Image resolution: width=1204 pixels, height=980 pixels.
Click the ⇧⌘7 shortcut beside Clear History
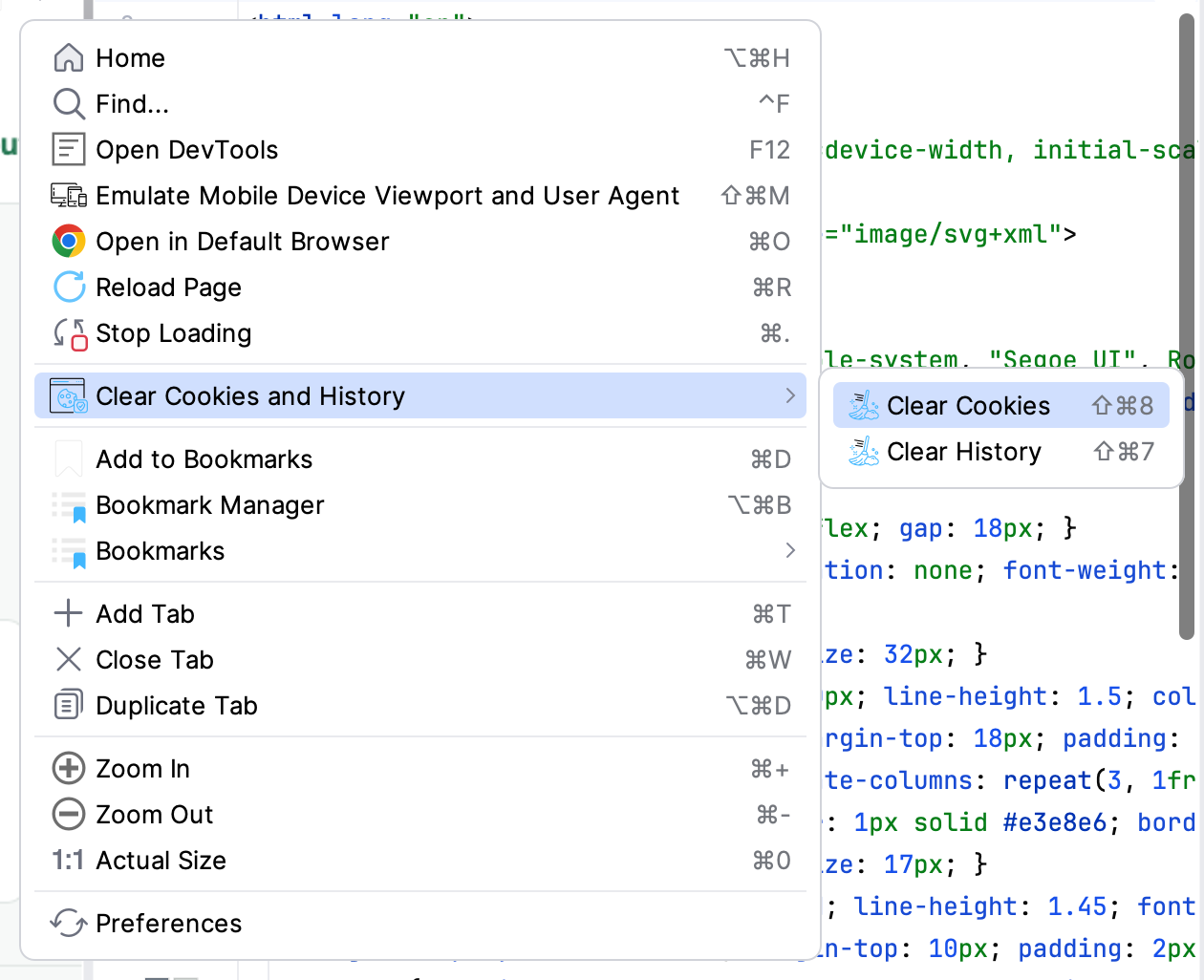coord(1124,451)
